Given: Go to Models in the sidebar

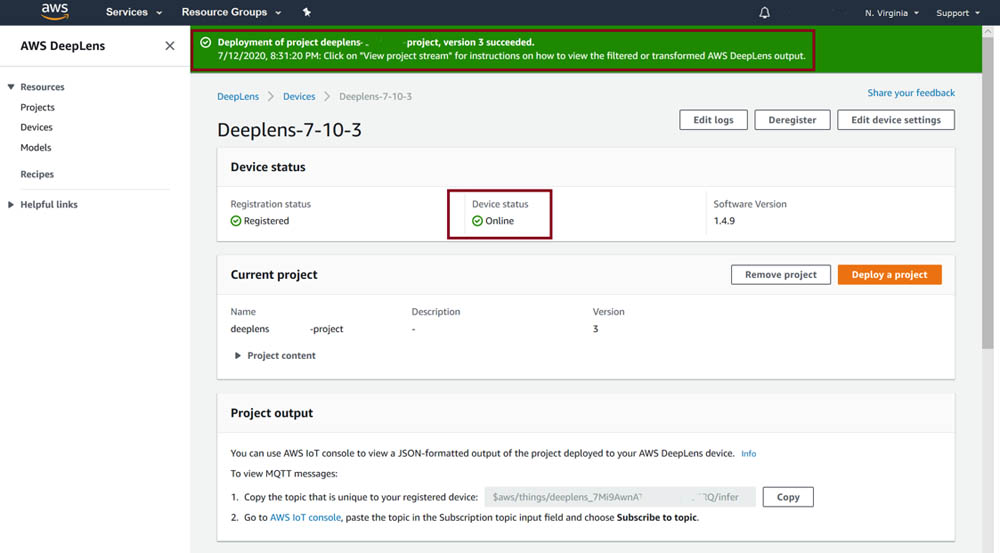Looking at the screenshot, I should [36, 147].
